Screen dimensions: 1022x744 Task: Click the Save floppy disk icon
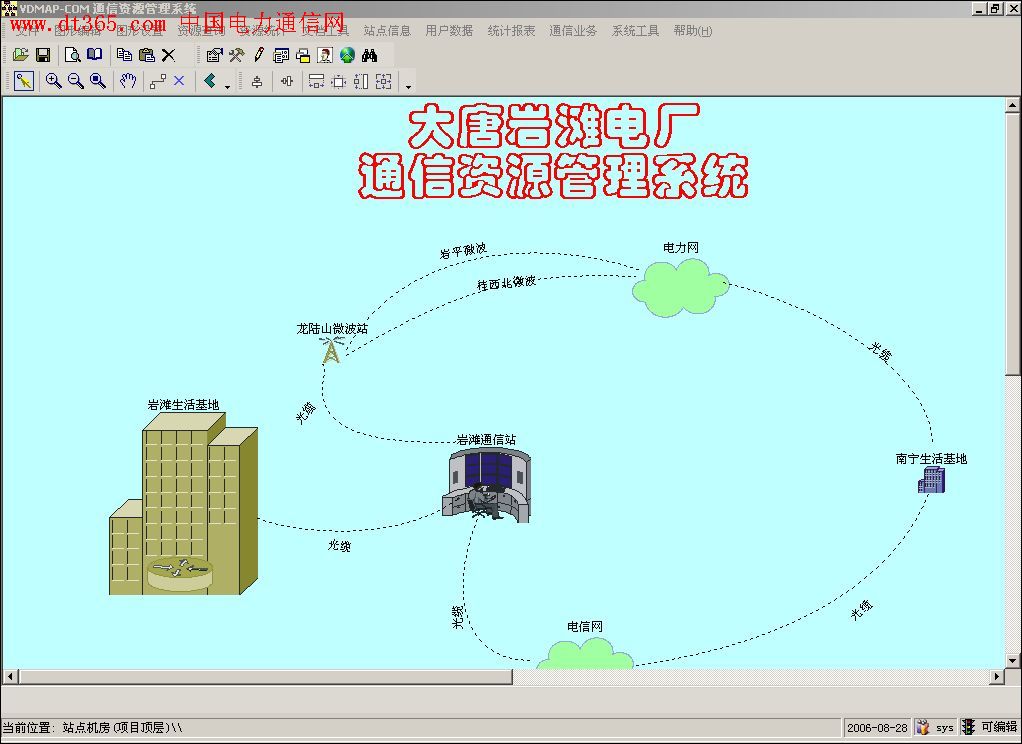[x=43, y=55]
